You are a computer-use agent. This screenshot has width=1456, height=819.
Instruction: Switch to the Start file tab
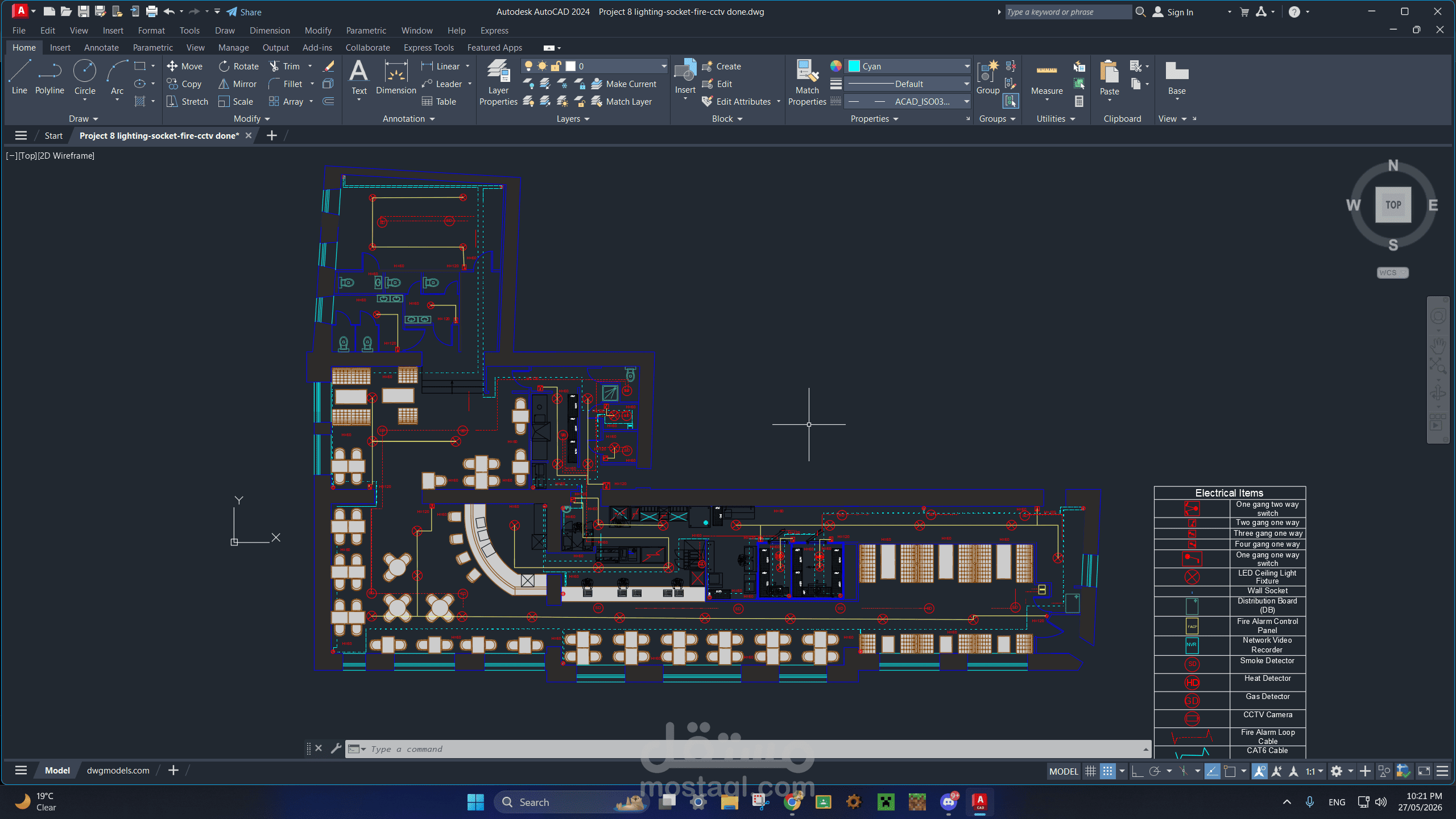(x=53, y=135)
